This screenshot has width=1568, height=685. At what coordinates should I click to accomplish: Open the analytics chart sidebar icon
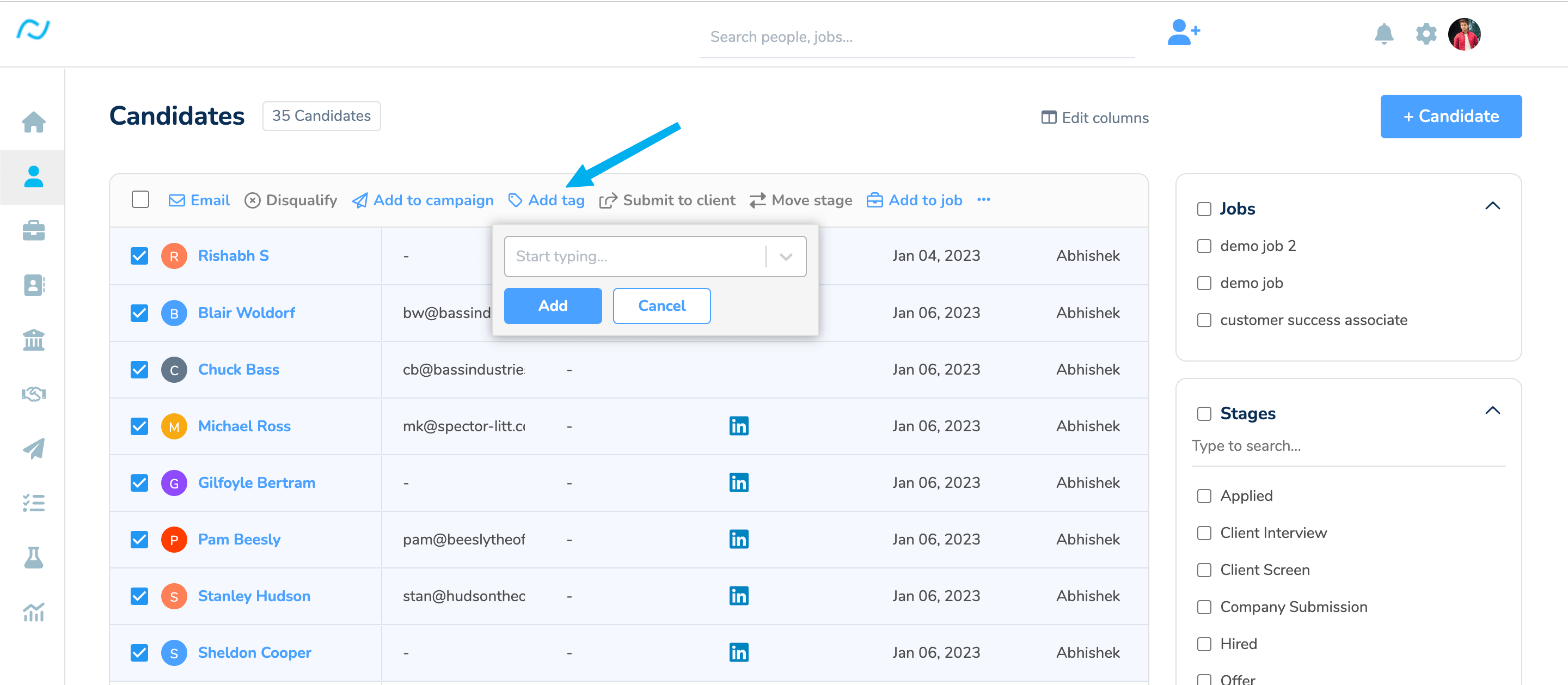[33, 612]
